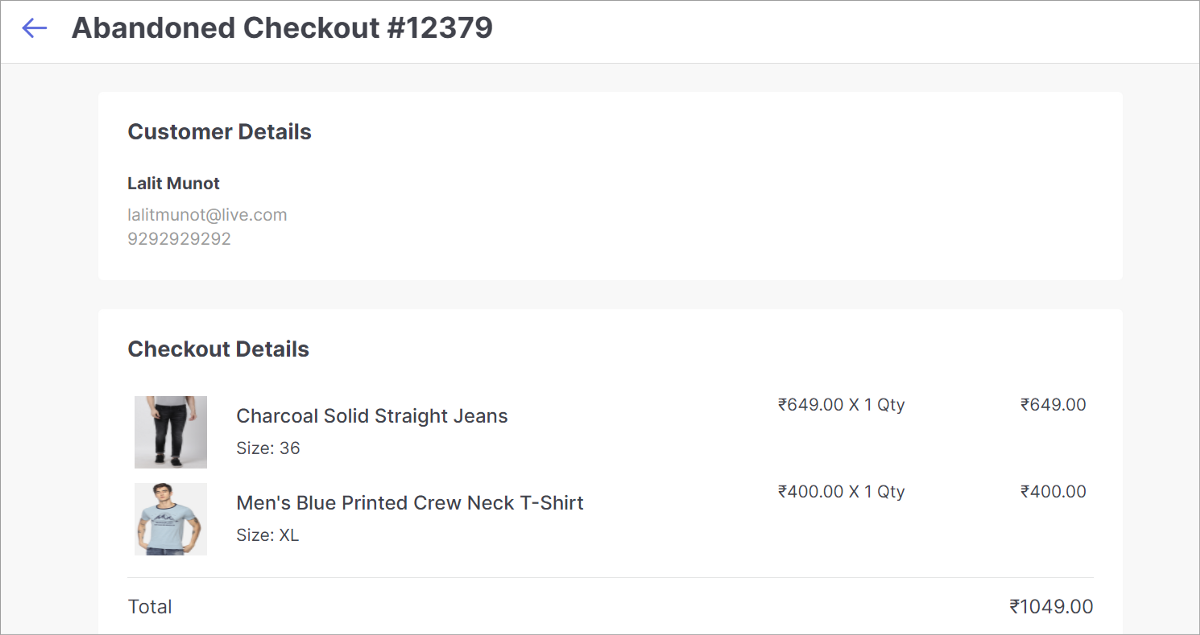
Task: Click the Customer Details card area
Action: [610, 186]
